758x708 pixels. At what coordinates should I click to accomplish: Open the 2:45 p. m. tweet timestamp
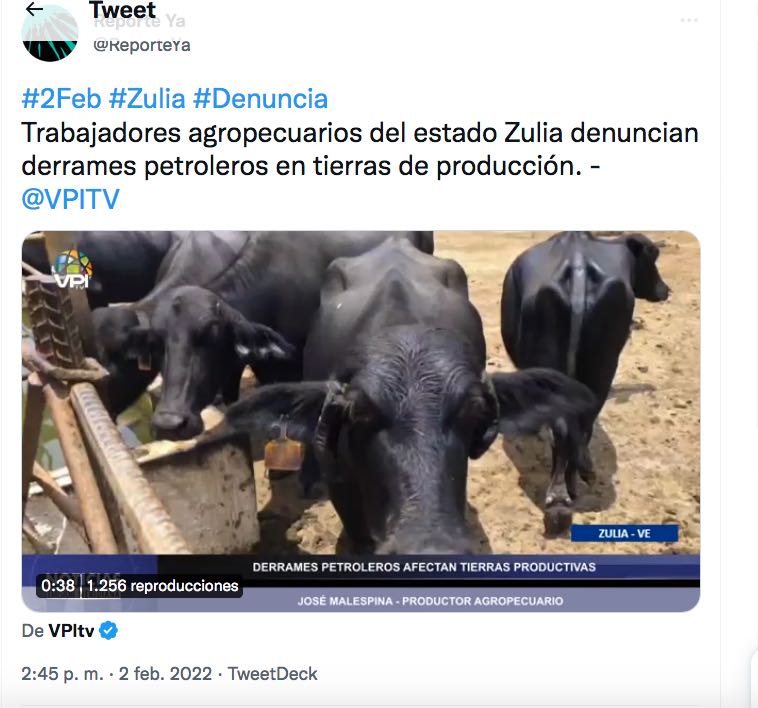tap(62, 674)
